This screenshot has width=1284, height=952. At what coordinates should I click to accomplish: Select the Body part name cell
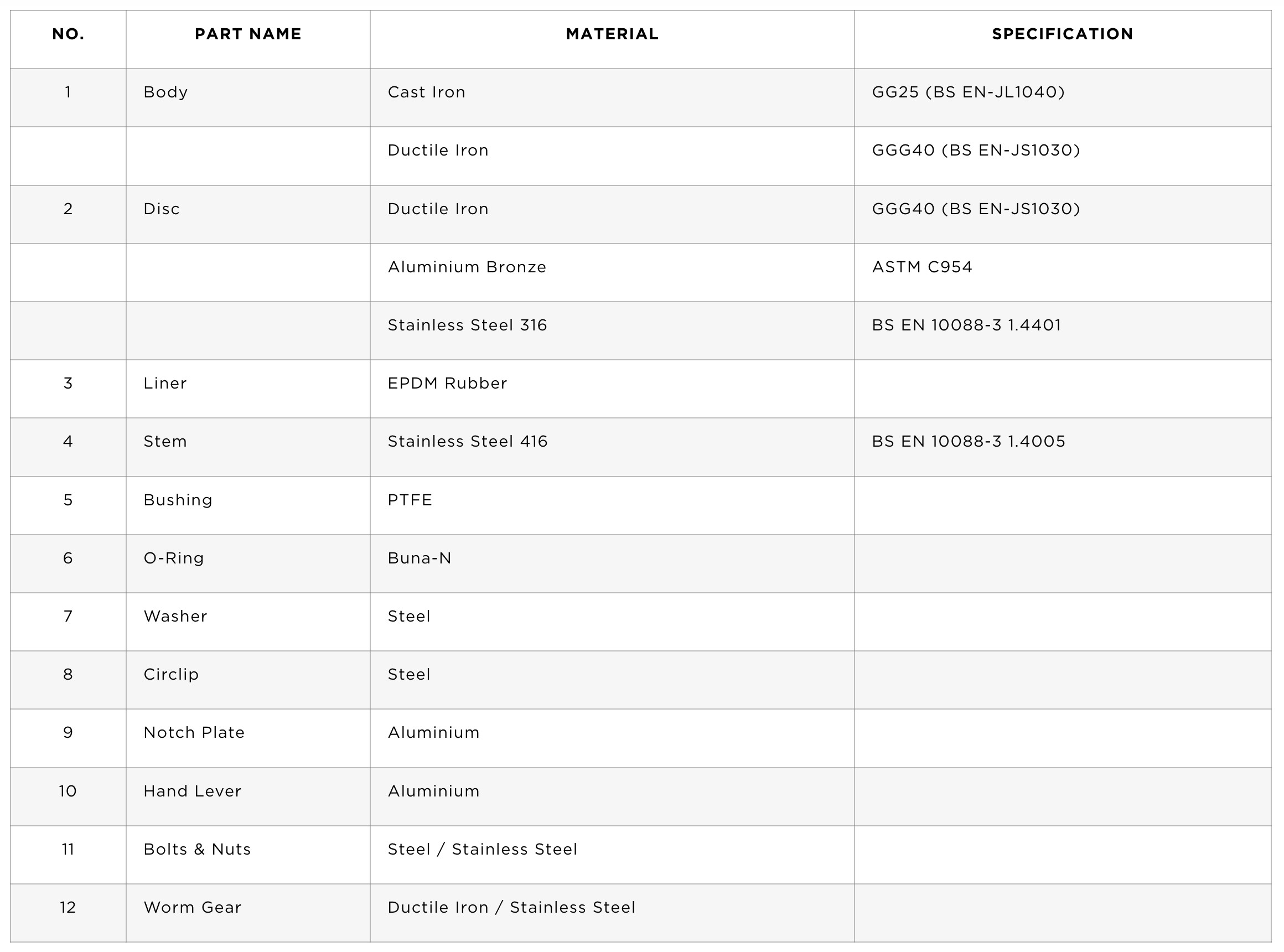point(248,97)
